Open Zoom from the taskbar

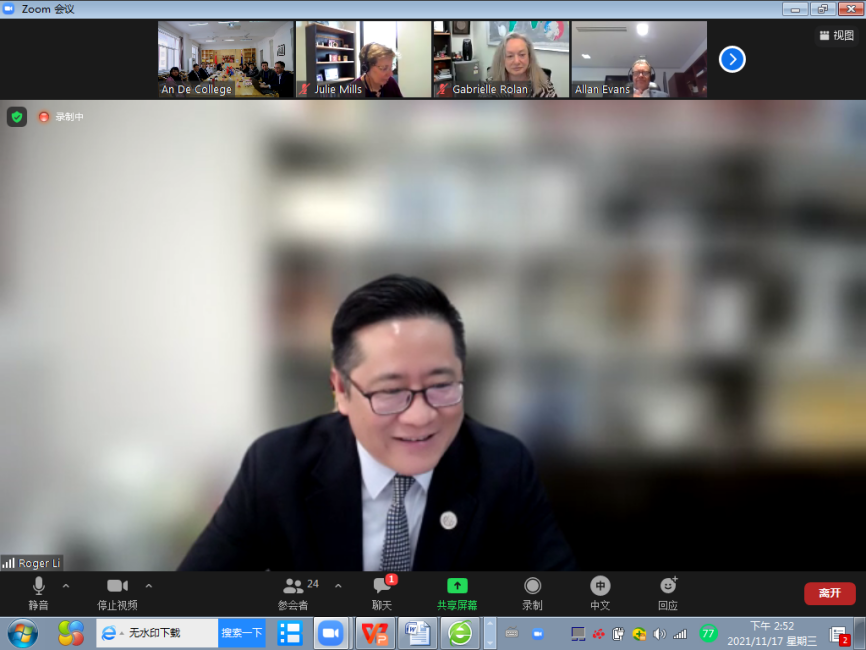click(330, 633)
